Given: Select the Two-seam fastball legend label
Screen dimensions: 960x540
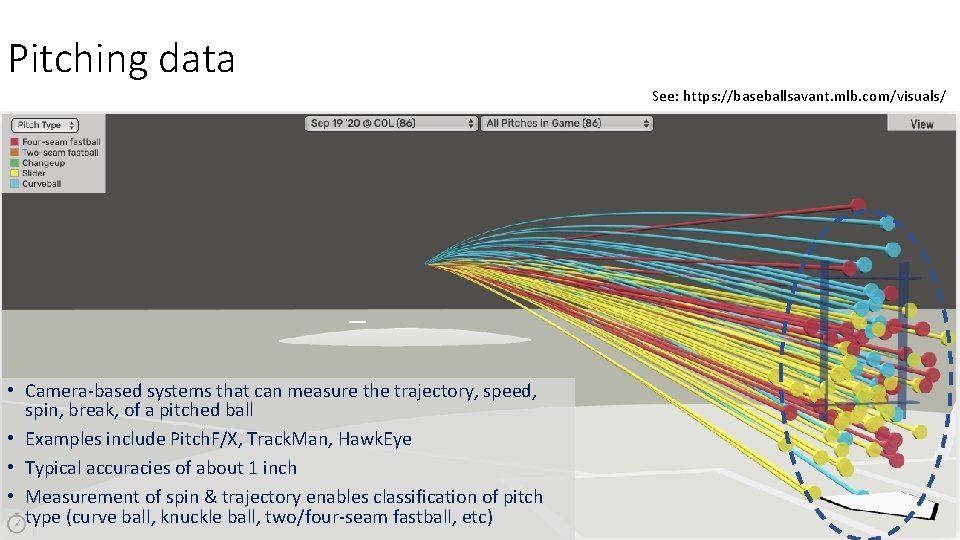Looking at the screenshot, I should click(60, 152).
